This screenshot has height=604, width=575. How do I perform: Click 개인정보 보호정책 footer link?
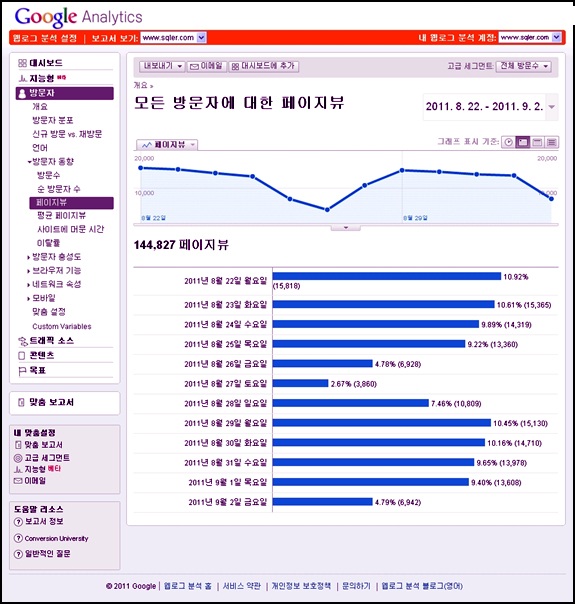coord(301,586)
